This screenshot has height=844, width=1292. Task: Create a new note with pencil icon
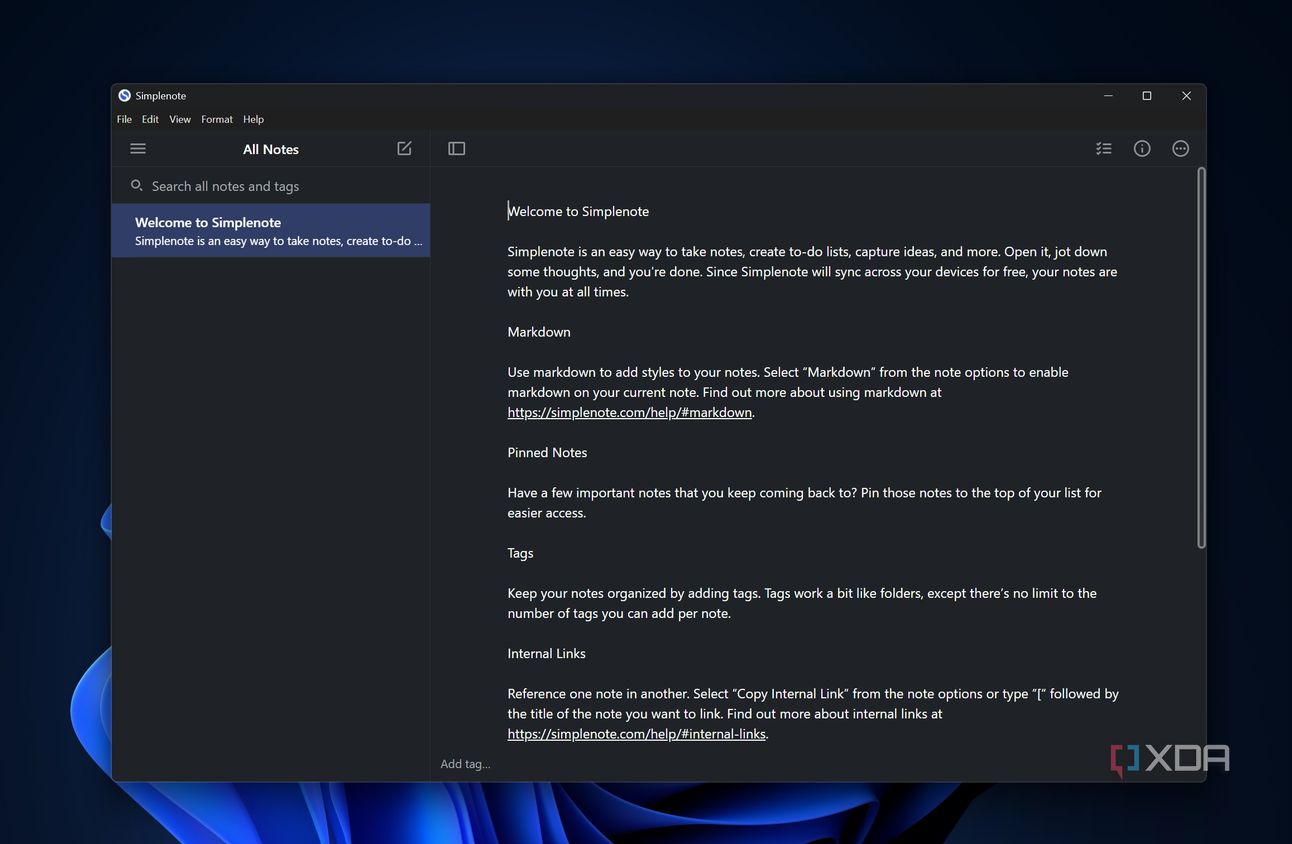click(x=404, y=148)
